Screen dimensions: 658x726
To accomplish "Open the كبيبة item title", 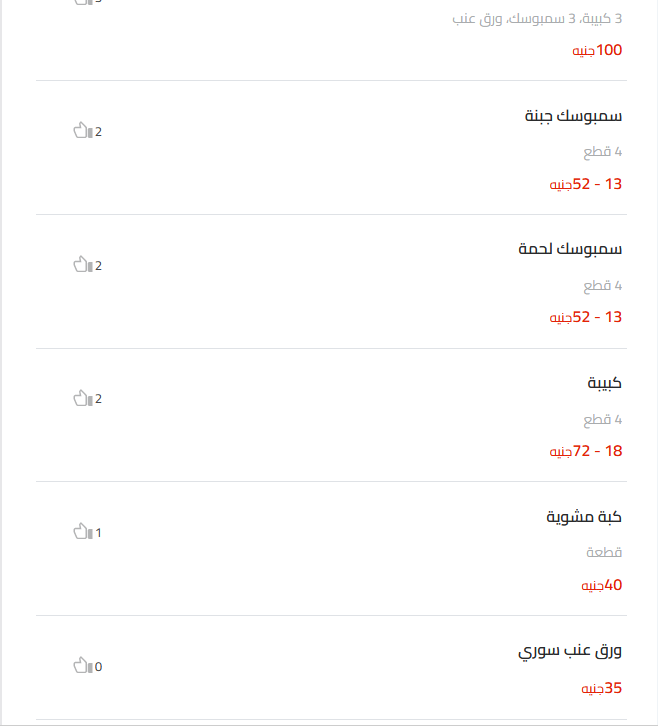I will tap(605, 383).
